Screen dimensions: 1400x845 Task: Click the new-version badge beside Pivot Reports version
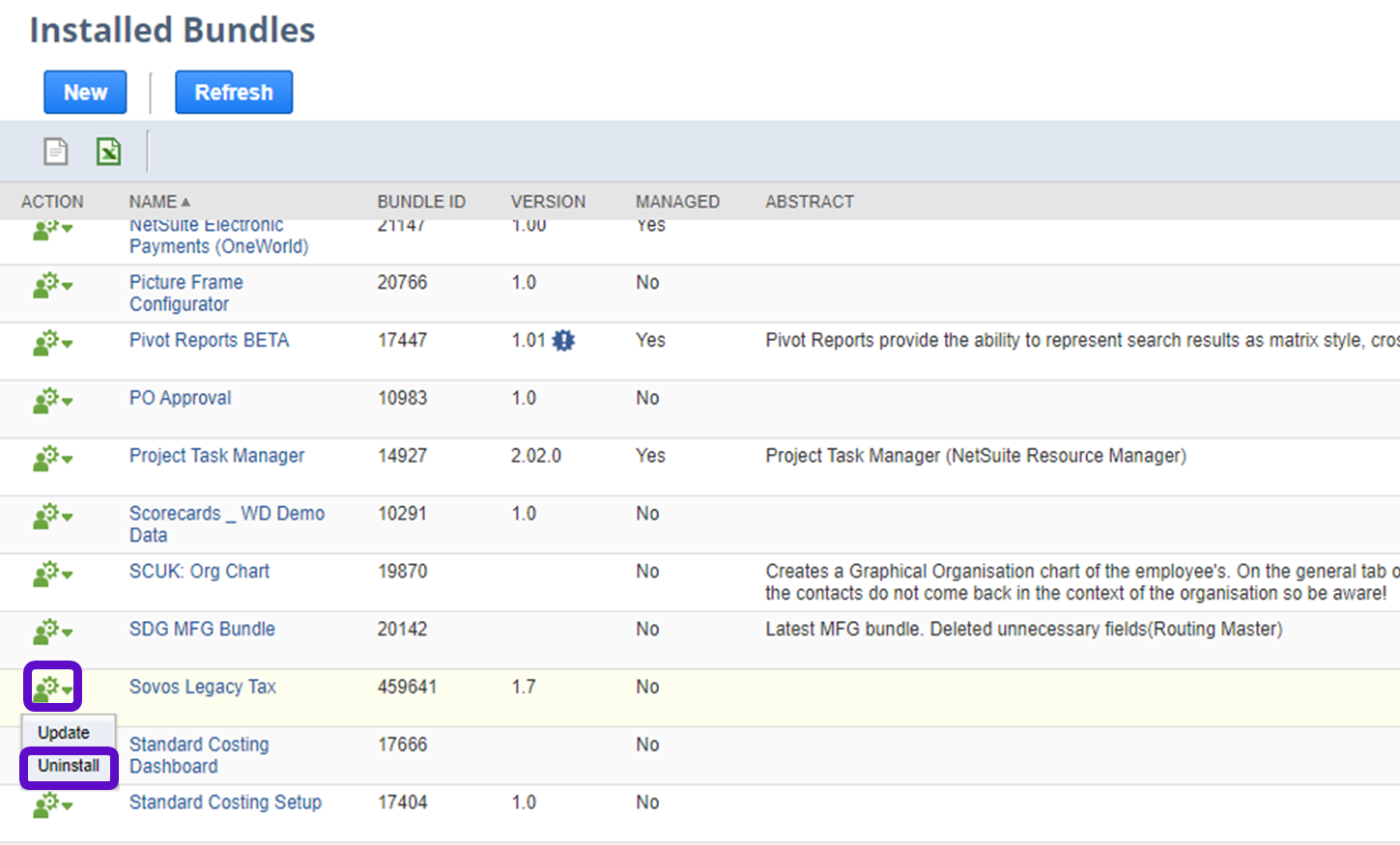[563, 340]
